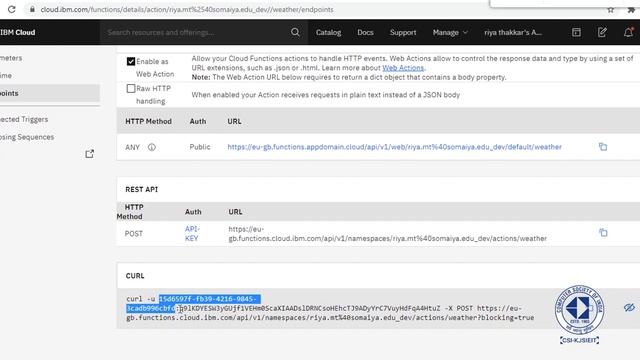Expand the Manage menu
Screen dimensions: 640x360
pyautogui.click(x=450, y=32)
